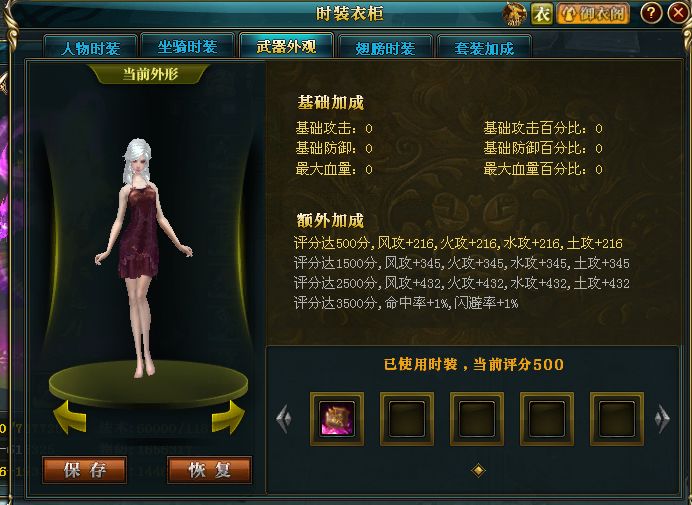
Task: Open the 御衣阁 shop button
Action: pos(593,14)
